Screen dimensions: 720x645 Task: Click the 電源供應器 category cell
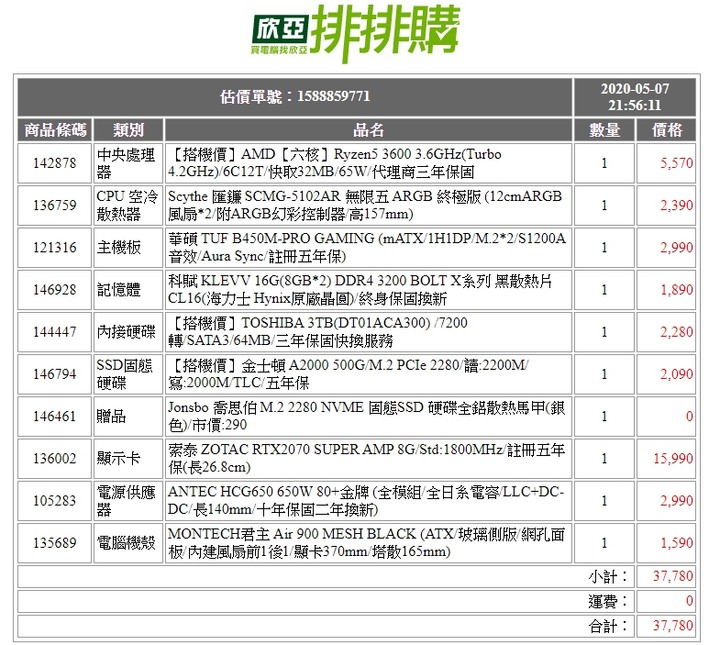pos(128,501)
